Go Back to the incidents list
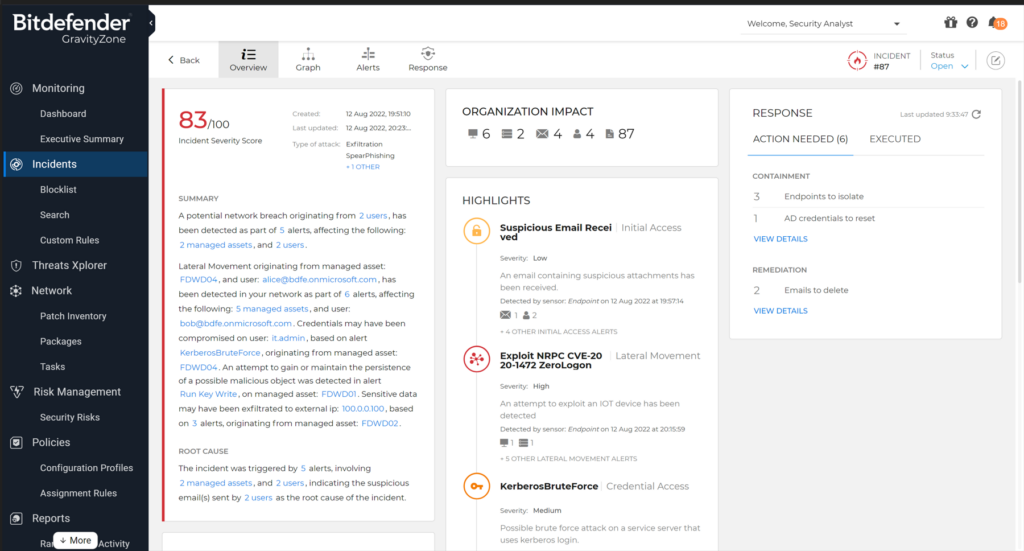 (x=184, y=60)
